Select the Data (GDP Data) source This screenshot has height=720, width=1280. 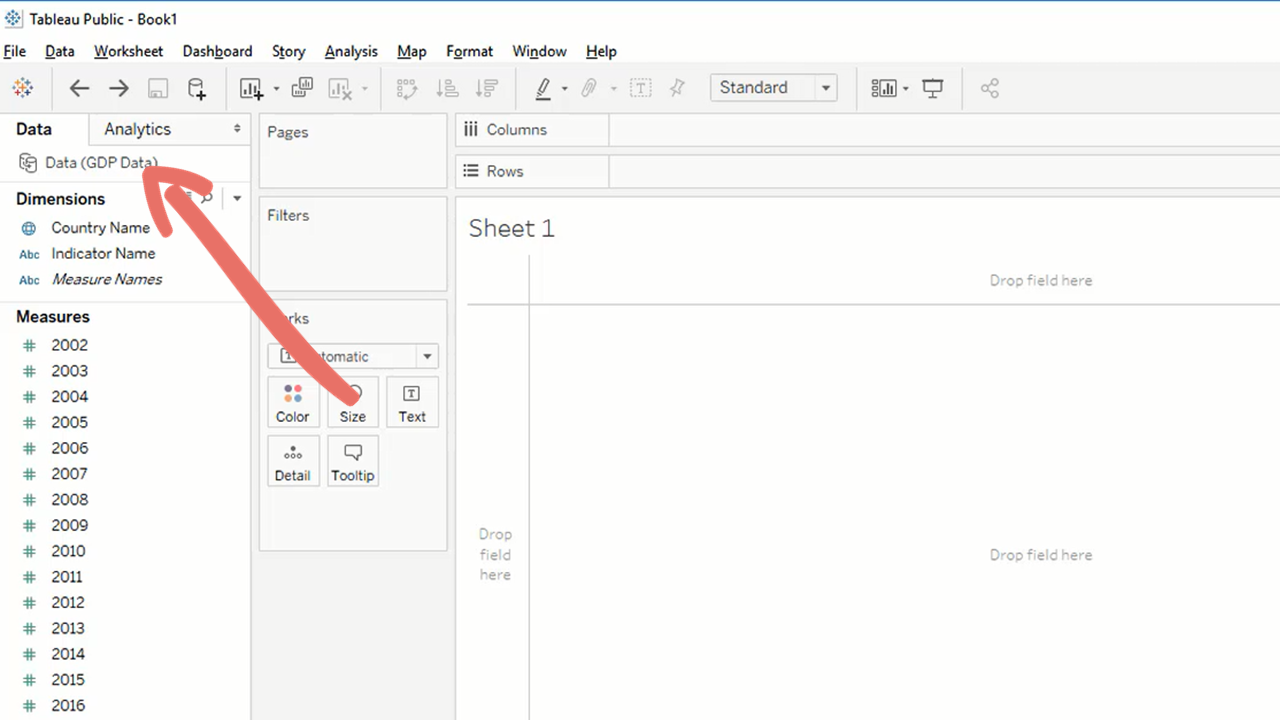pyautogui.click(x=100, y=163)
